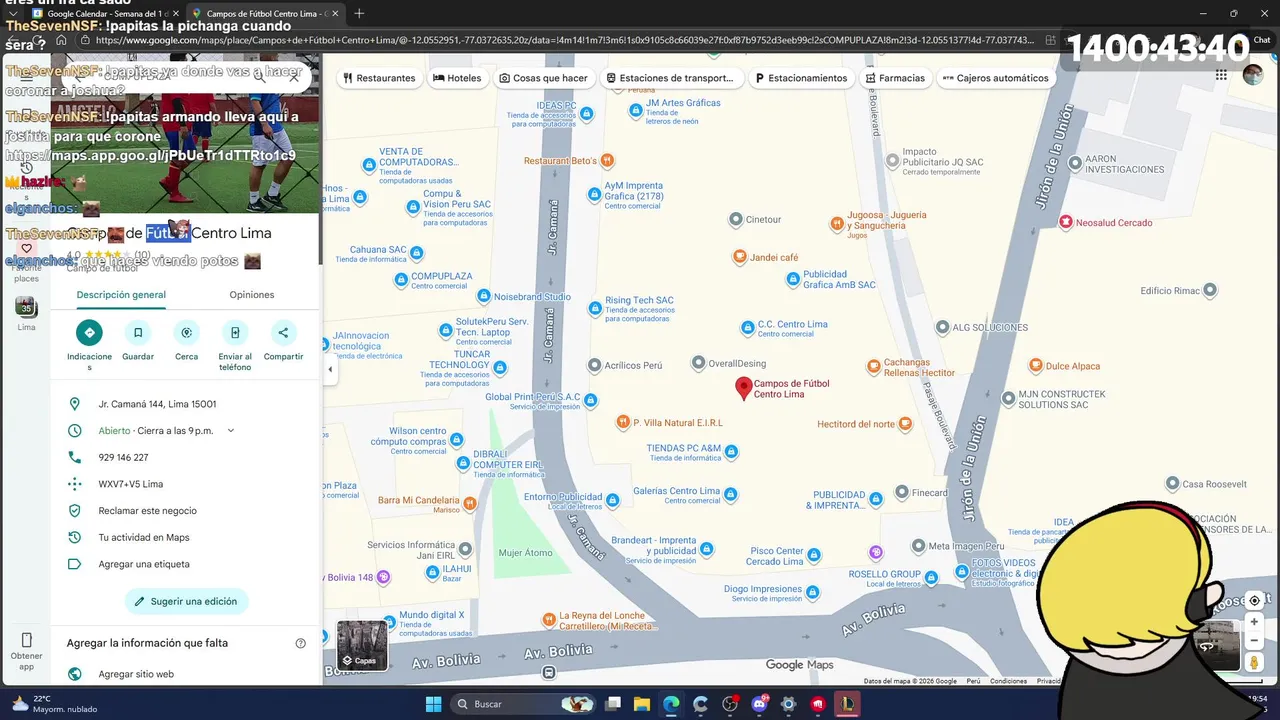Screen dimensions: 1280x720
Task: Click the Casa Roosevelt map marker
Action: [1173, 484]
